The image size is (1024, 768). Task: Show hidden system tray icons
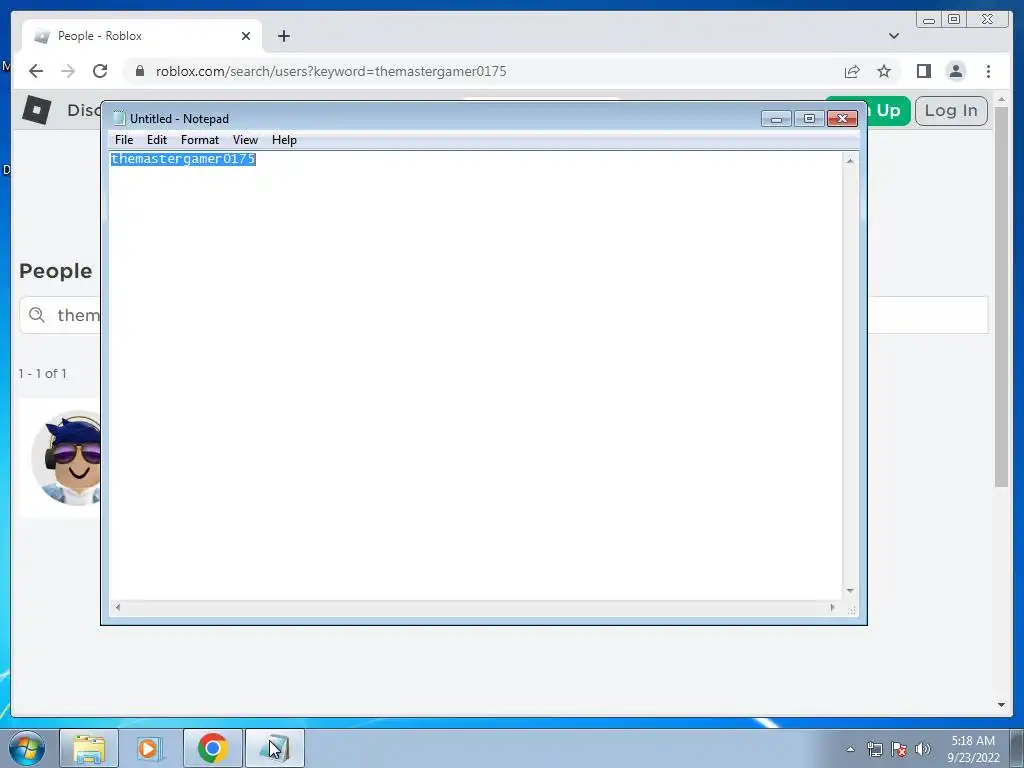[850, 749]
